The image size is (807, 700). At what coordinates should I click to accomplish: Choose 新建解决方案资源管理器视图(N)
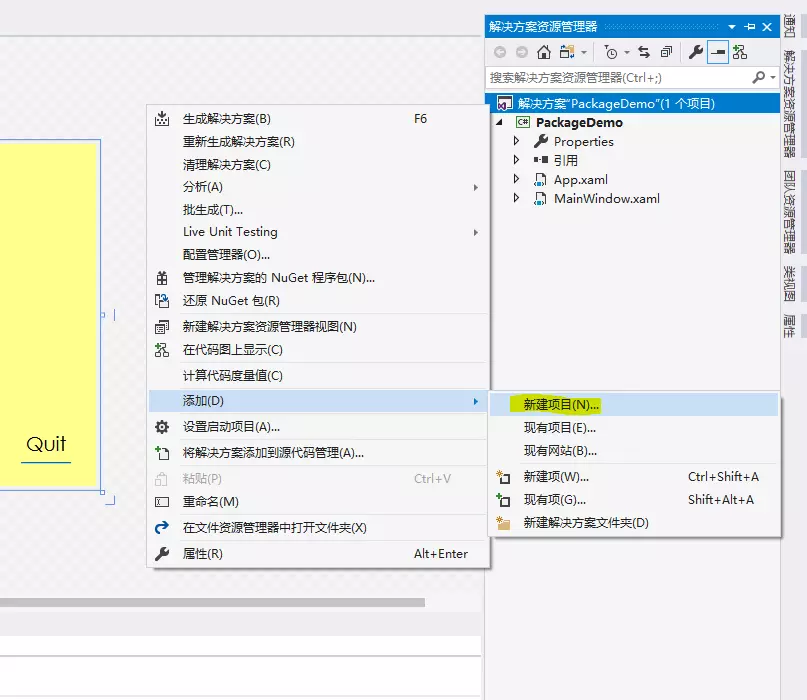(x=318, y=327)
